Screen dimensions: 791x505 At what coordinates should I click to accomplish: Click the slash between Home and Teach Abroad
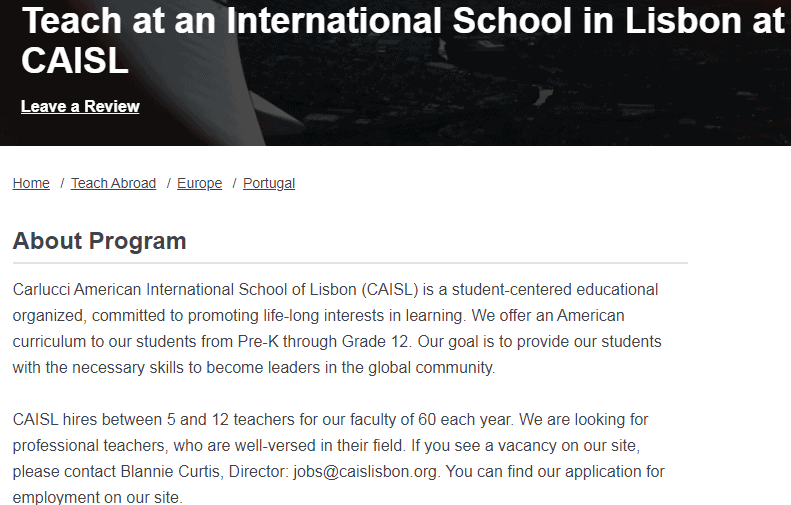[62, 183]
